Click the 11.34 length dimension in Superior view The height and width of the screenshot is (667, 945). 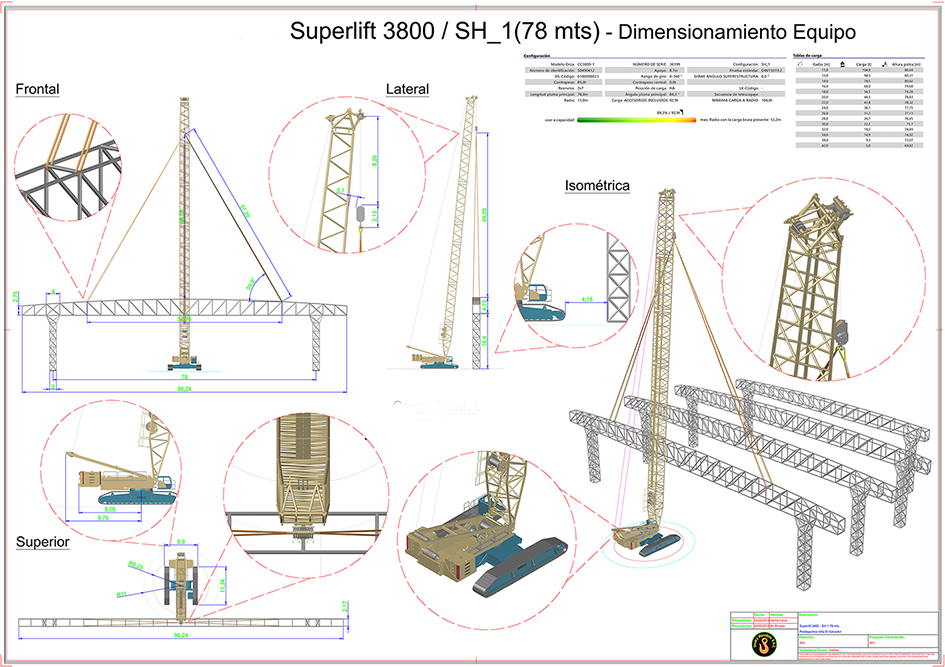coord(222,586)
